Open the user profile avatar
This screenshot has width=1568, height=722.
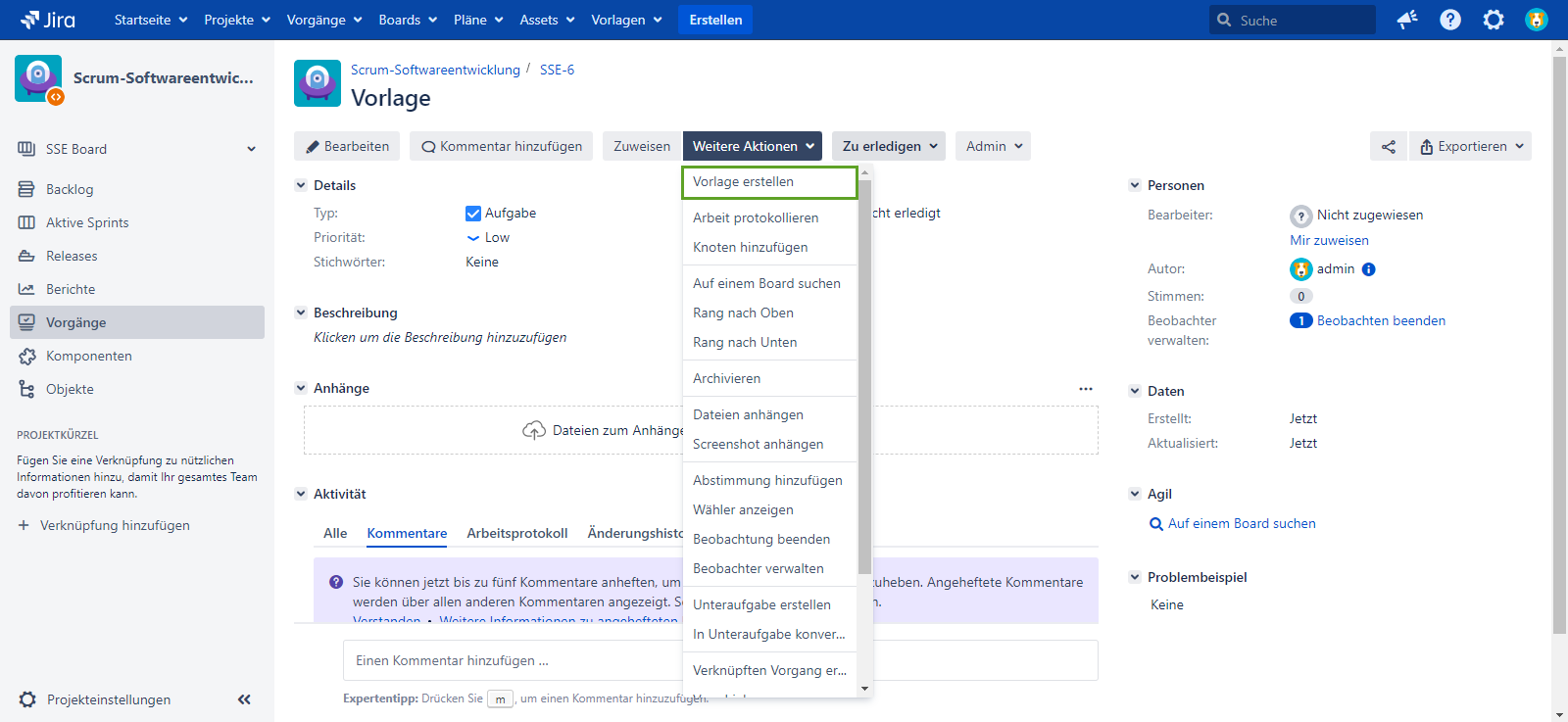tap(1537, 20)
